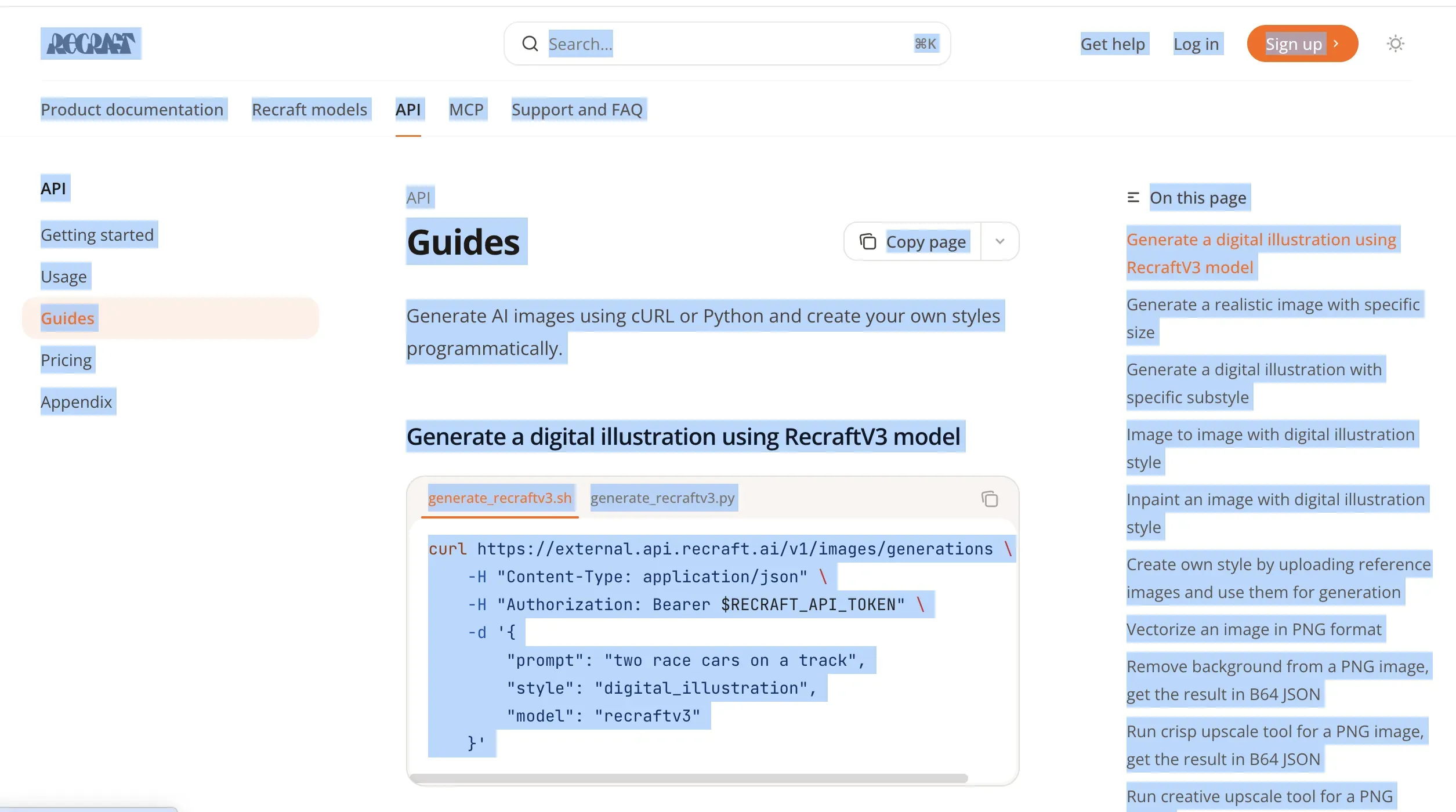
Task: Expand the Copy page dropdown chevron
Action: (999, 241)
